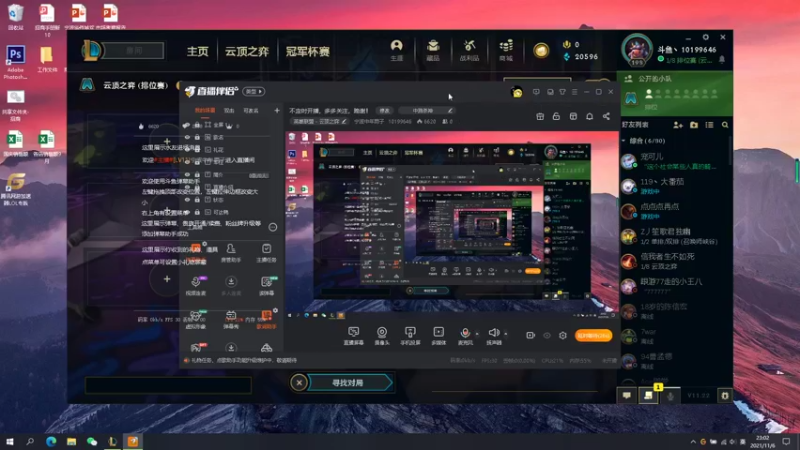Switch to 云顶之弈 tab in LoL client

(x=246, y=52)
